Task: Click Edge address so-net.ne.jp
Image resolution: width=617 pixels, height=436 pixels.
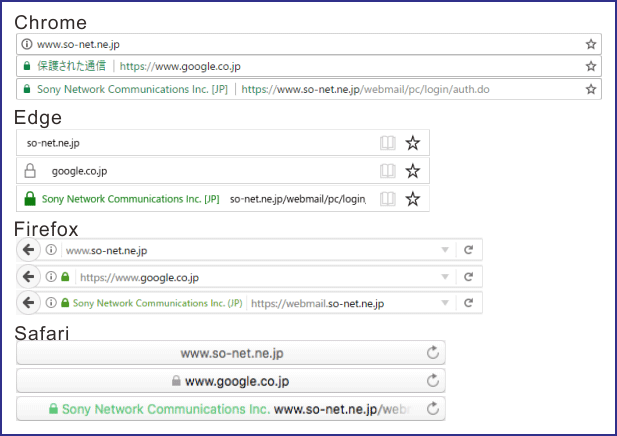Action: pos(53,143)
